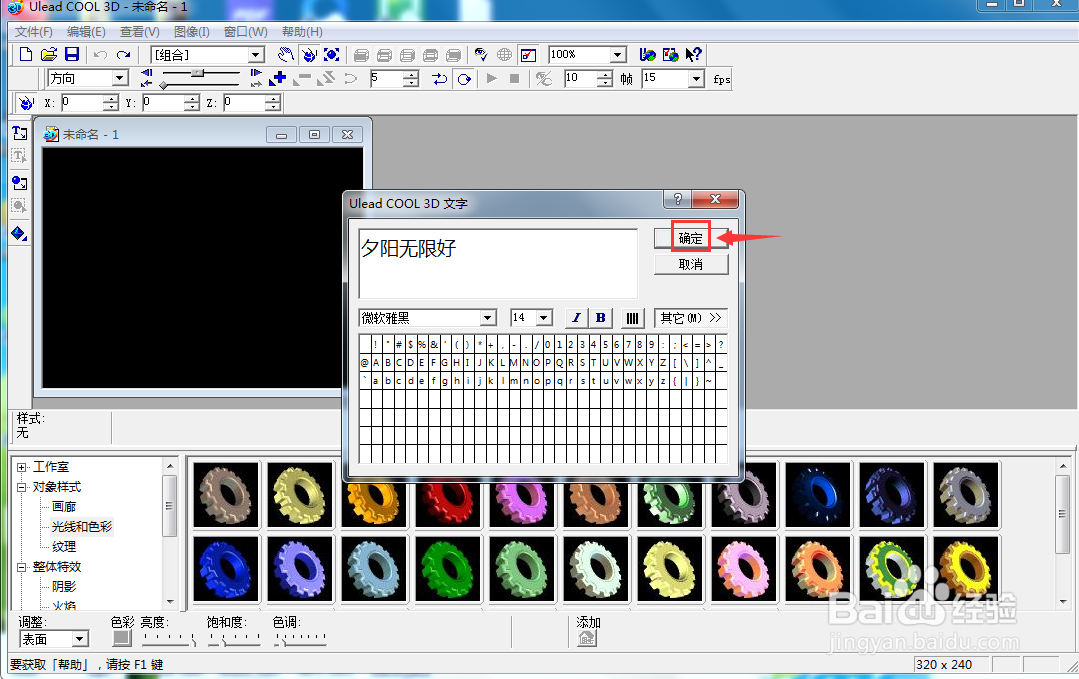The height and width of the screenshot is (679, 1079).
Task: Open the 15 fps frame rate dropdown
Action: click(696, 78)
